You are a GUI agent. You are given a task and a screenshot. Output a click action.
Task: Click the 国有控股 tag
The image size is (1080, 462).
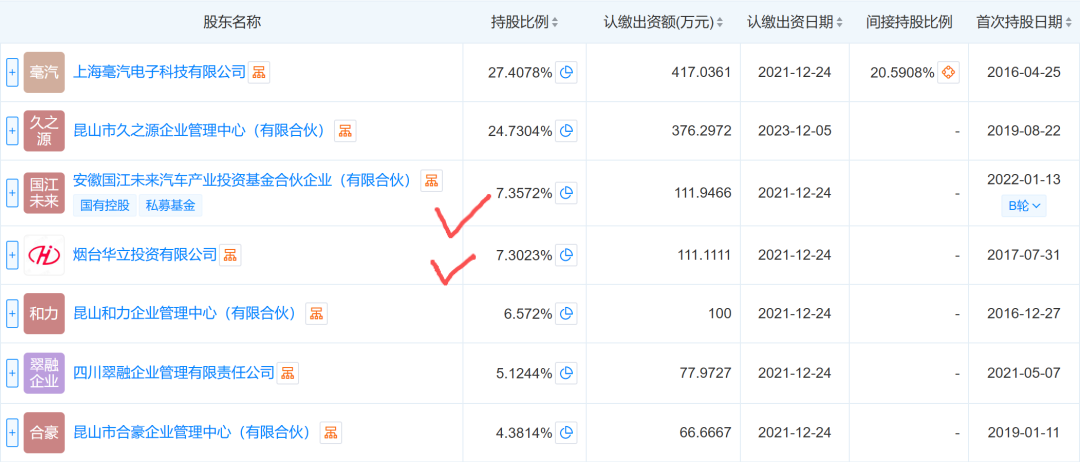pyautogui.click(x=105, y=204)
